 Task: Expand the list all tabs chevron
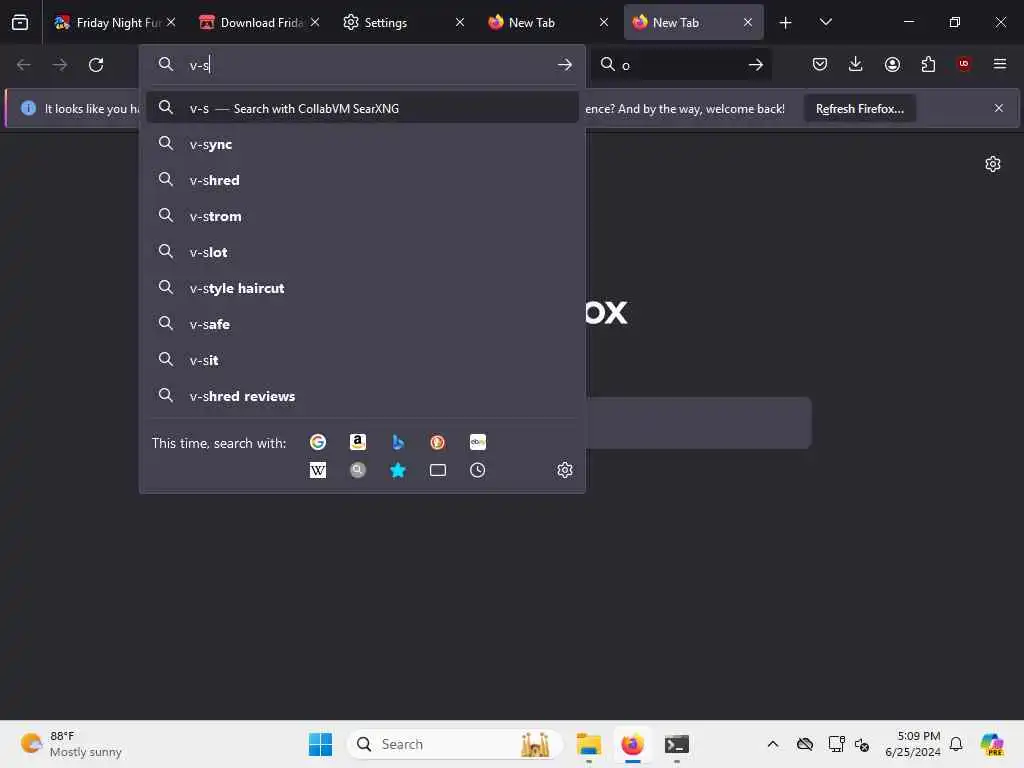pyautogui.click(x=825, y=23)
